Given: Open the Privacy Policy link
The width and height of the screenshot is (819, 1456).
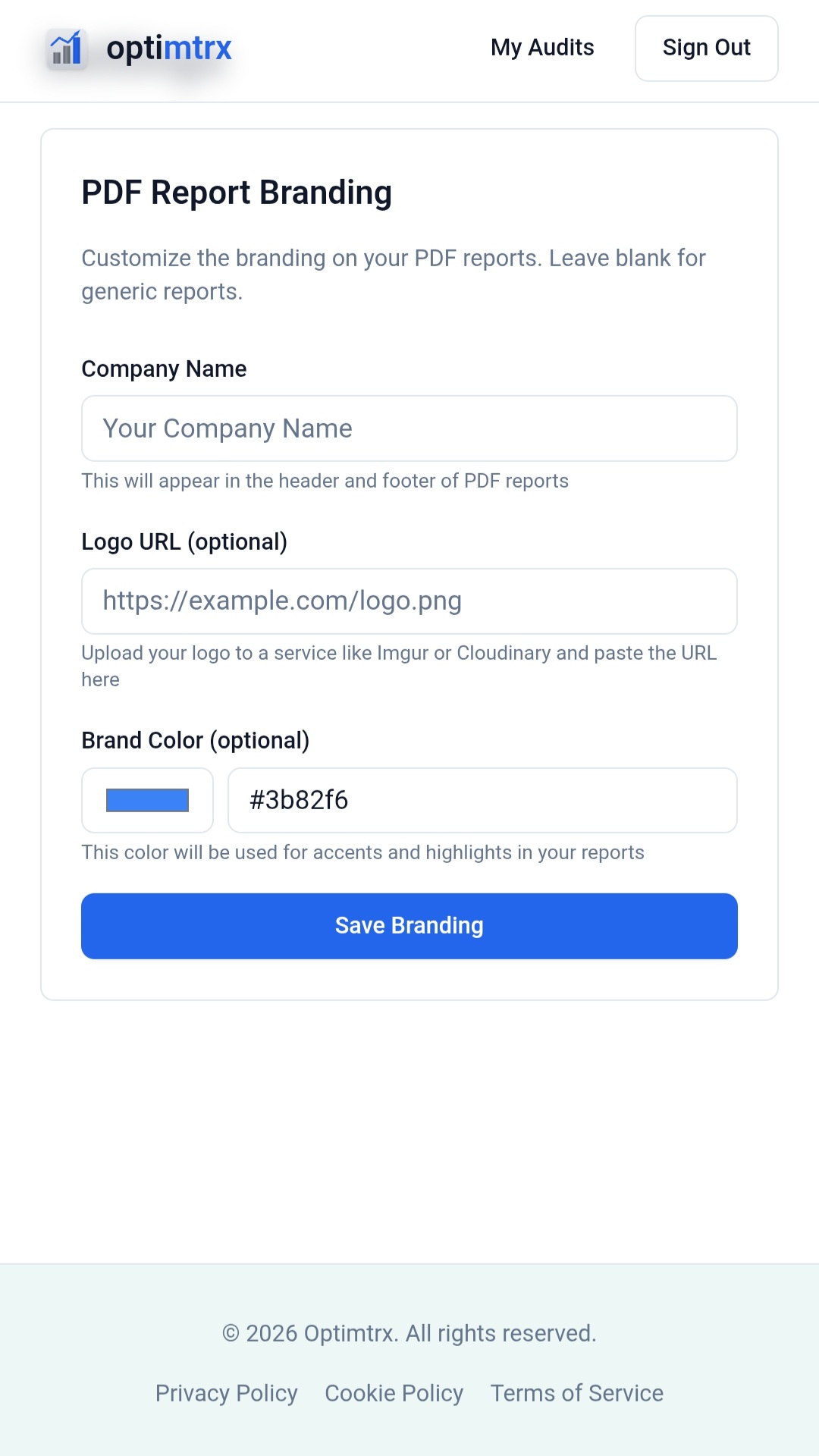Looking at the screenshot, I should [226, 1393].
